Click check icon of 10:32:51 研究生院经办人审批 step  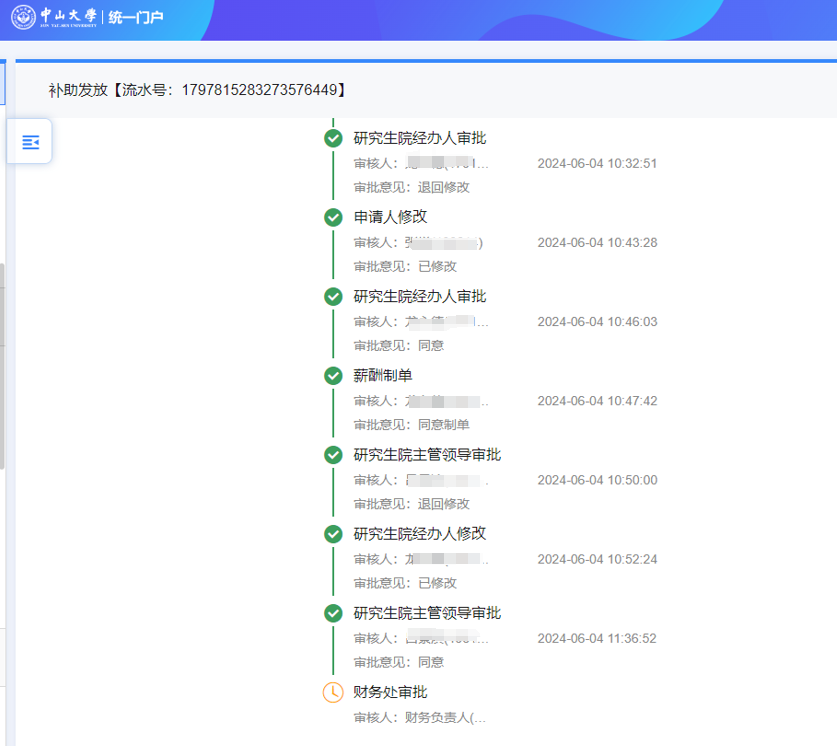pos(333,138)
